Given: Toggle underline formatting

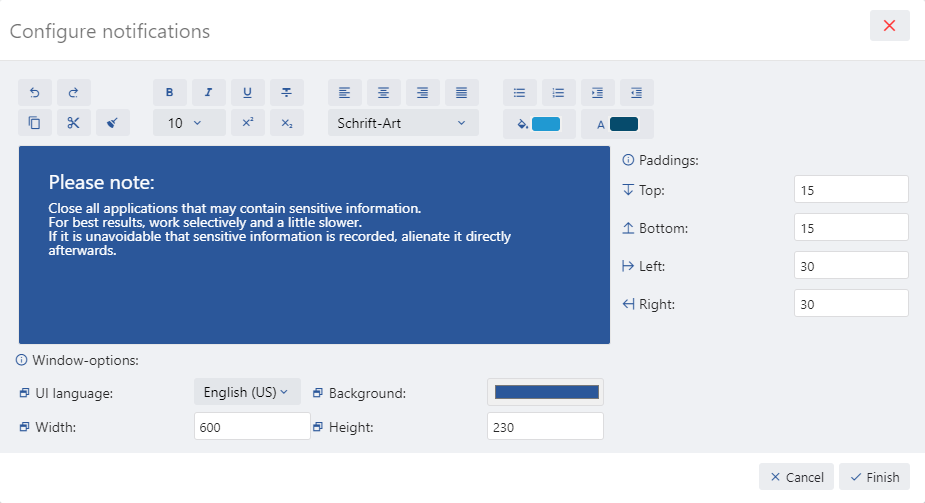Looking at the screenshot, I should [247, 93].
